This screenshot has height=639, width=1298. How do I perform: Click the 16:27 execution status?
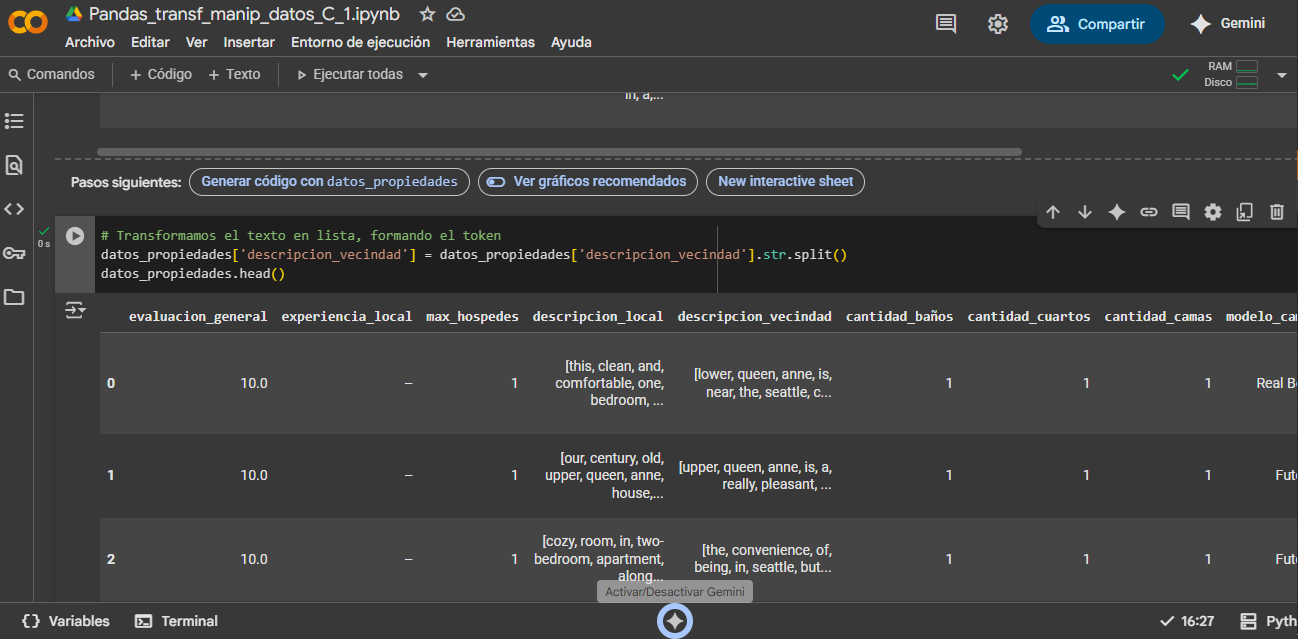point(1187,621)
